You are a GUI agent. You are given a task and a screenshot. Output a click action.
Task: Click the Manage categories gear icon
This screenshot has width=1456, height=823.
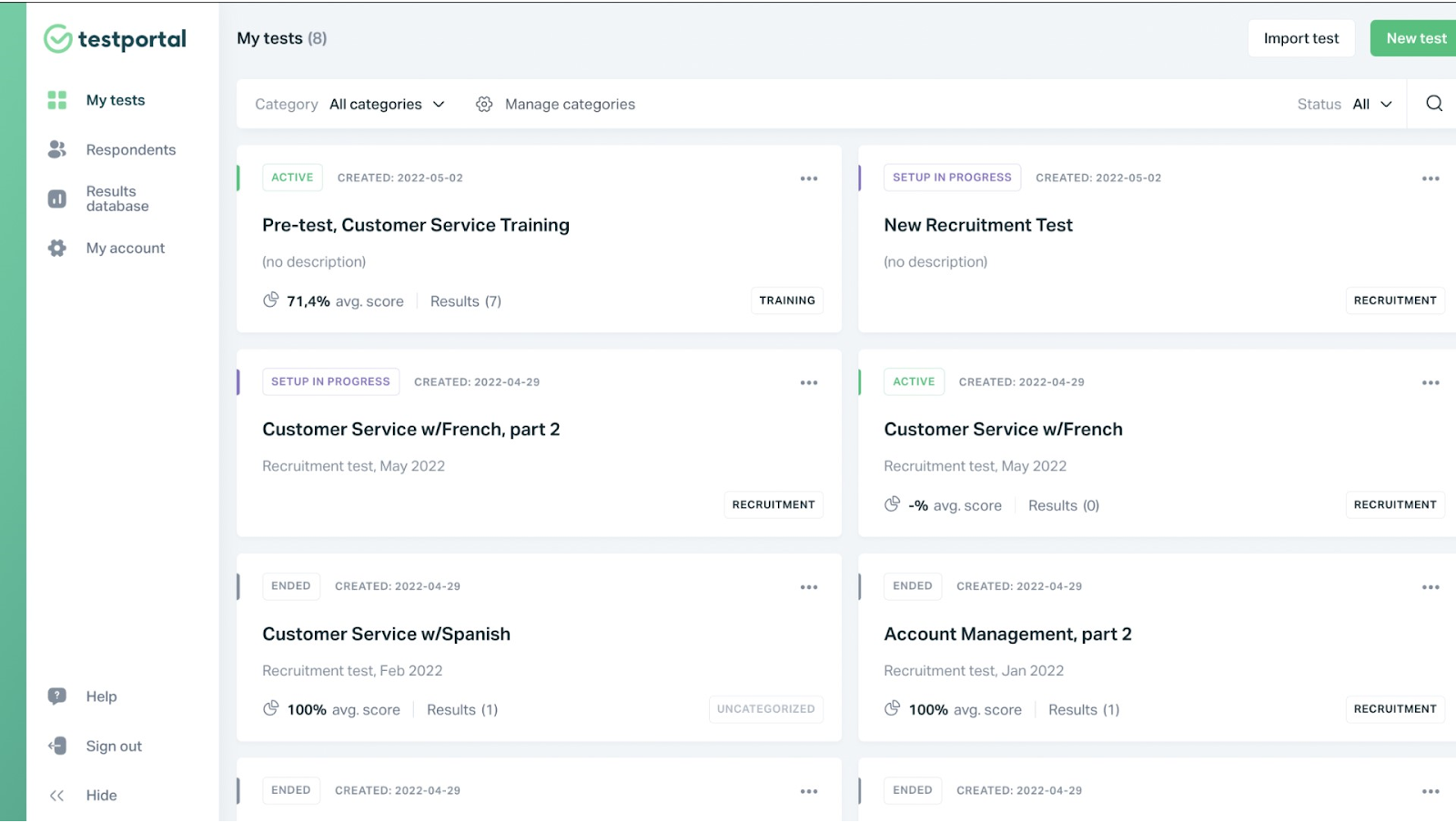[484, 105]
